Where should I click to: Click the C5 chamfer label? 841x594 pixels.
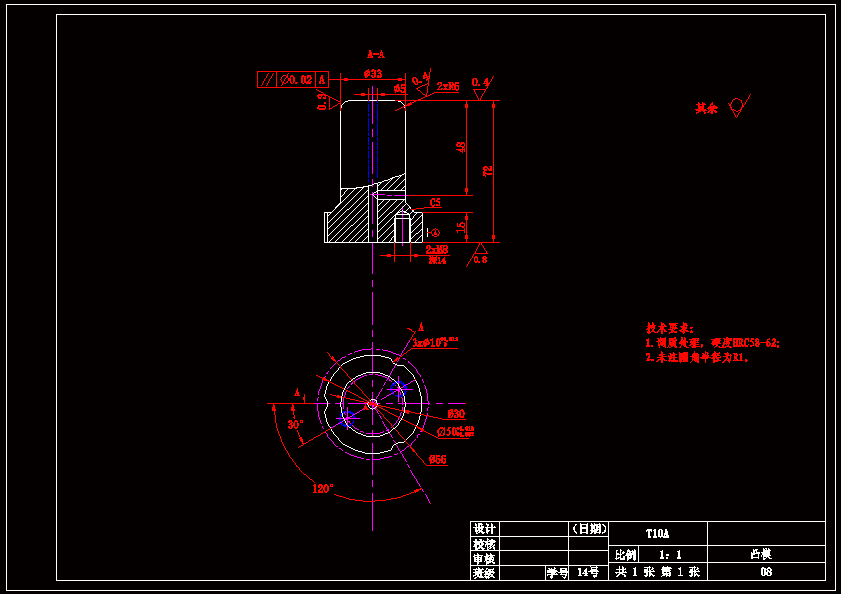click(434, 203)
